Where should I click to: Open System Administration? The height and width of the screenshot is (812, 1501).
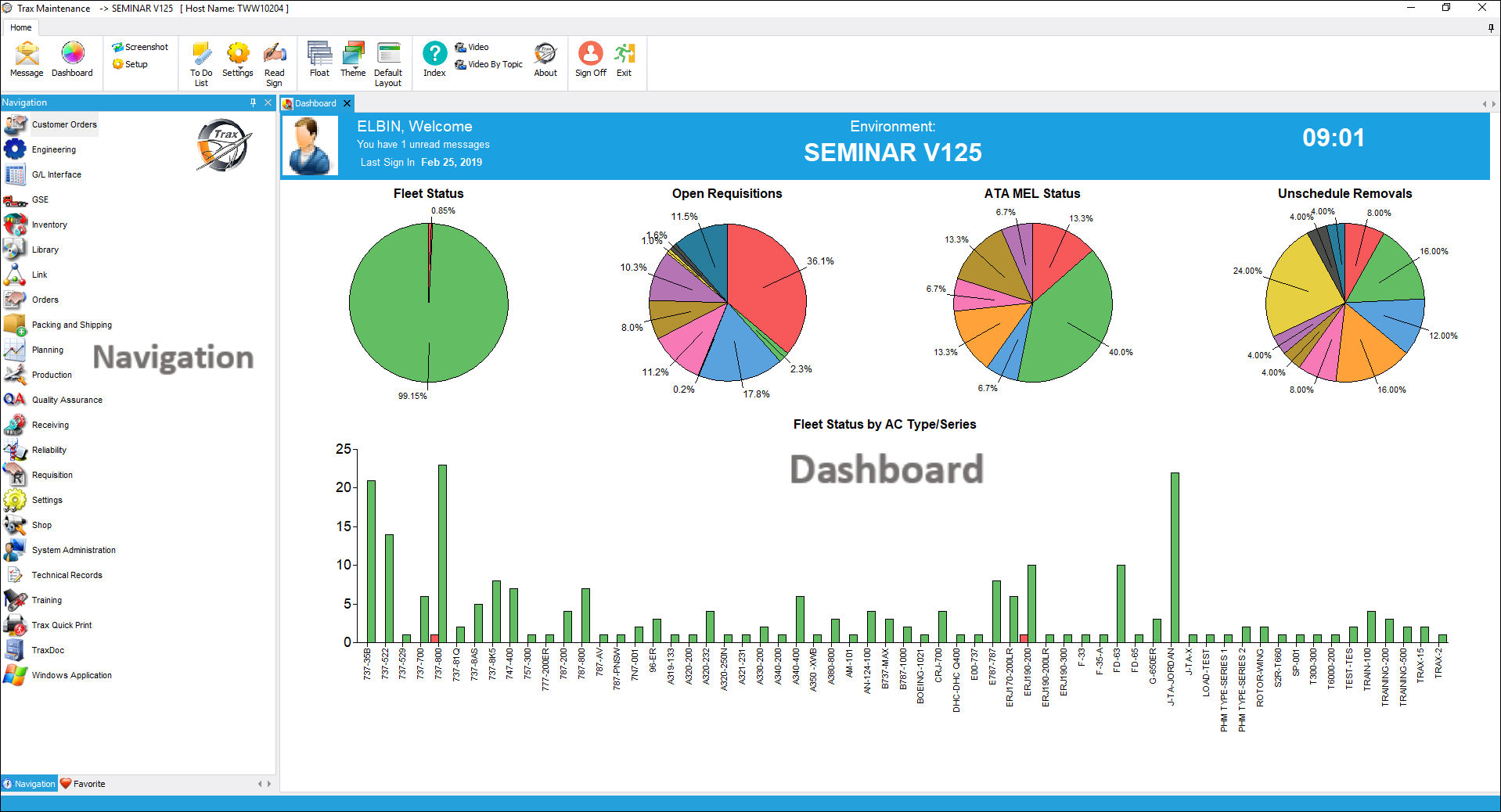tap(59, 550)
